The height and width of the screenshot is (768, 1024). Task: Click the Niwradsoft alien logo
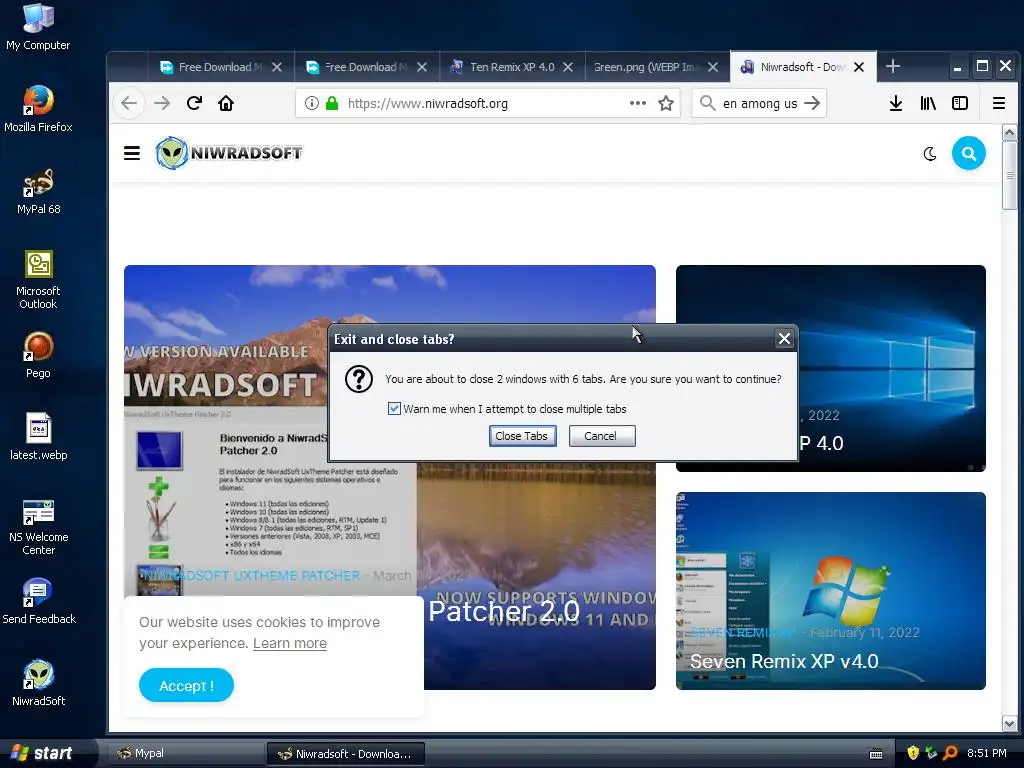(172, 153)
